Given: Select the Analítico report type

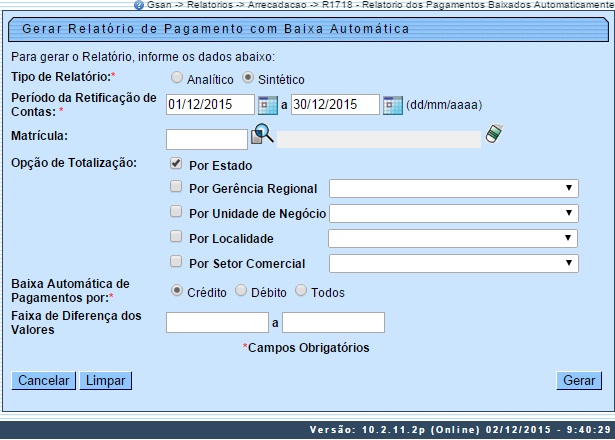Looking at the screenshot, I should pyautogui.click(x=177, y=78).
